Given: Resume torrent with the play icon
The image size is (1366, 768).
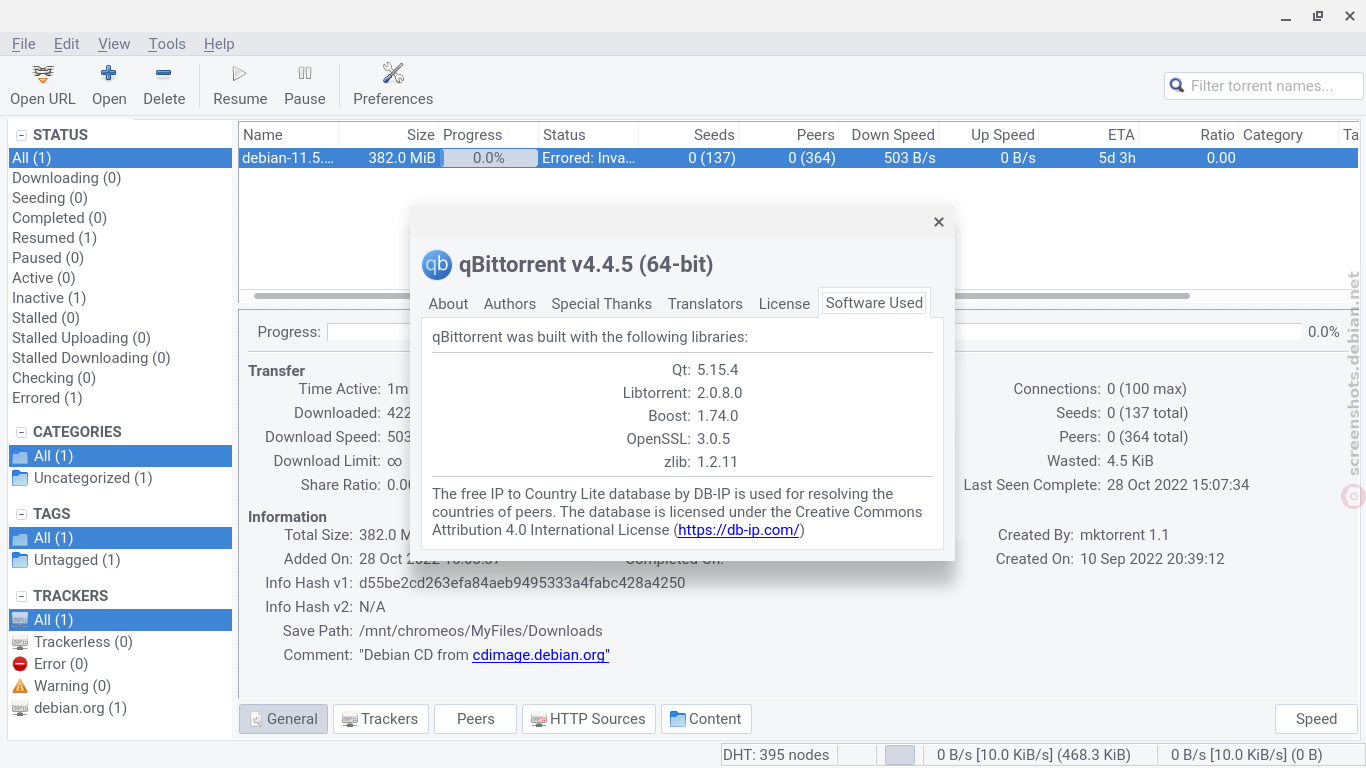Looking at the screenshot, I should tap(239, 73).
